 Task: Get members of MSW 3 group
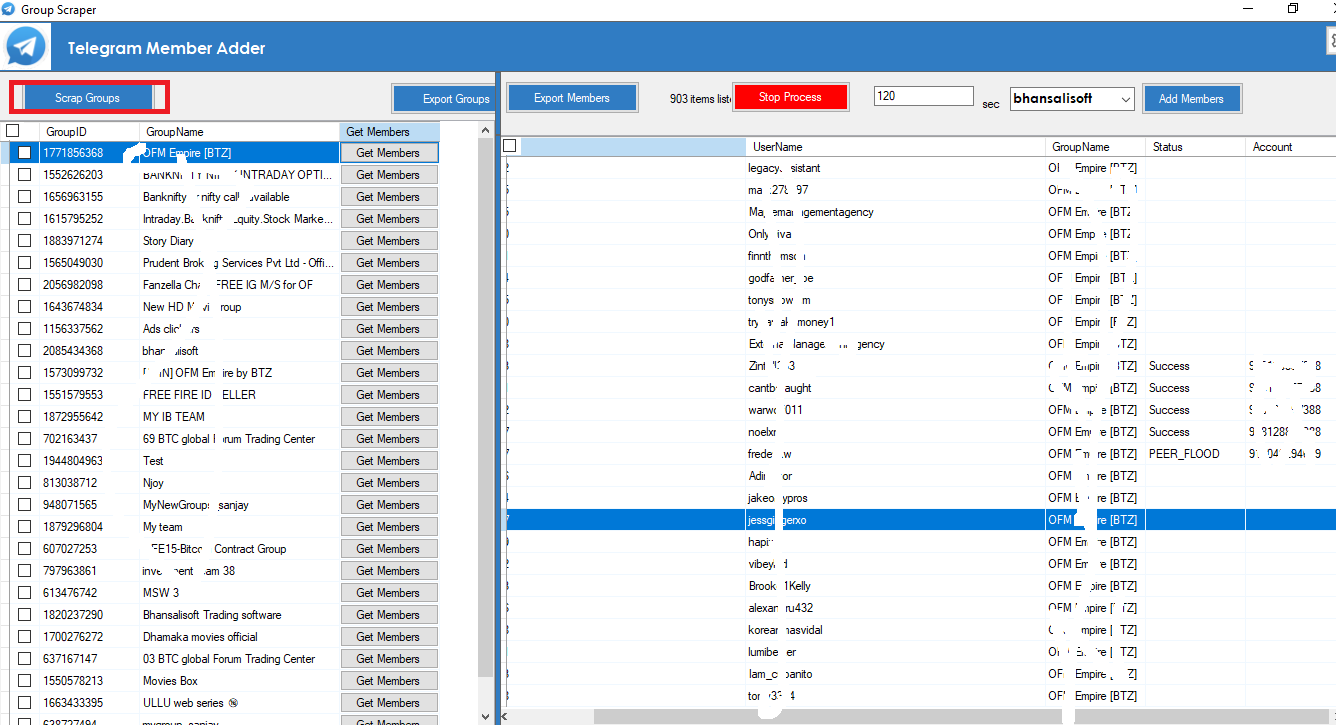pyautogui.click(x=389, y=593)
